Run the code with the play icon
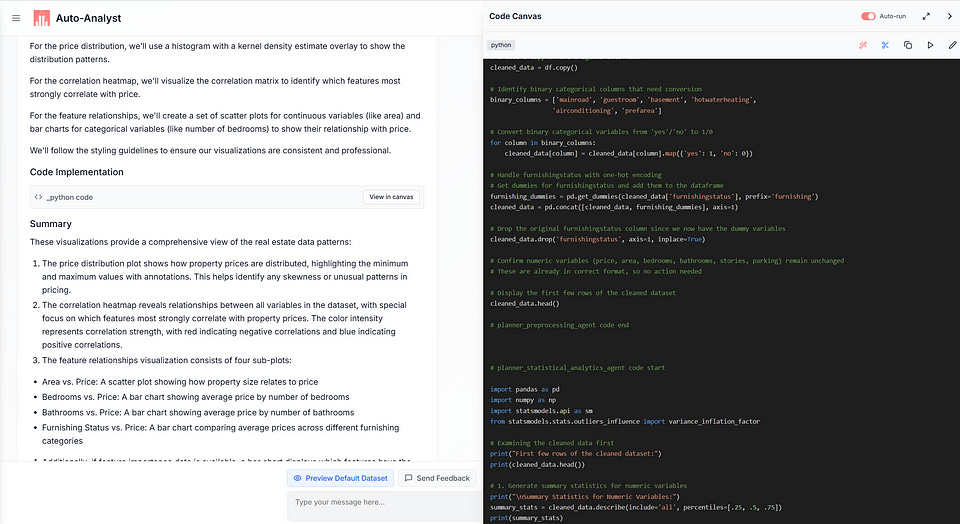Viewport: 960px width, 524px height. pos(930,45)
